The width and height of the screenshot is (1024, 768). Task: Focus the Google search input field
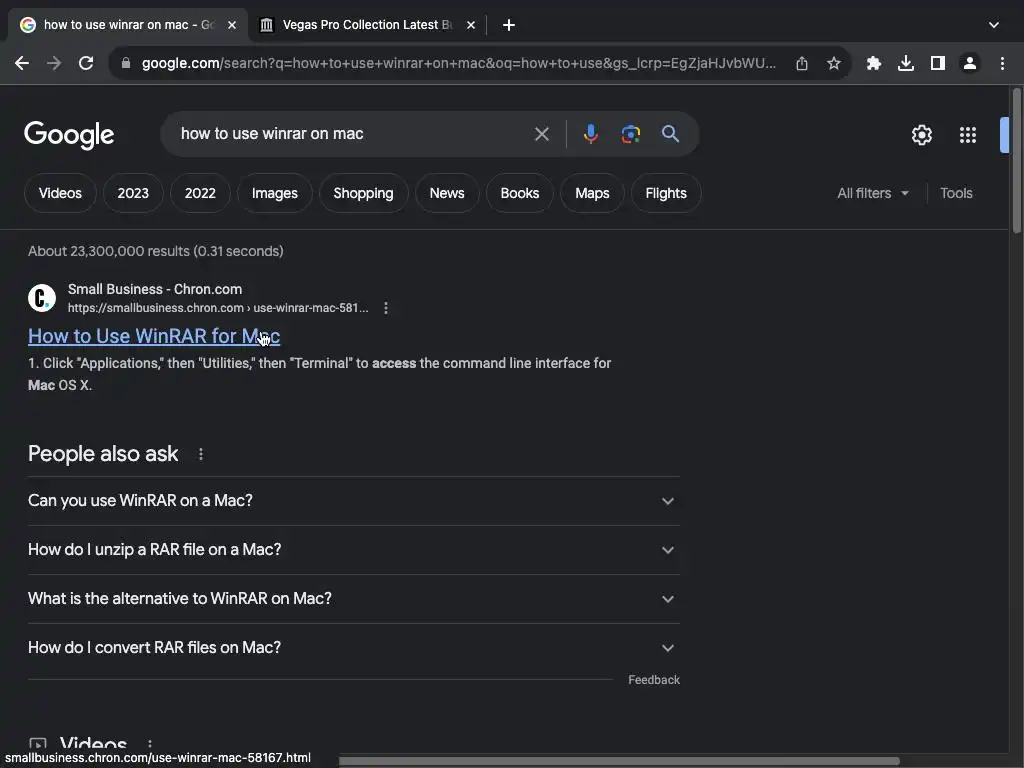point(353,134)
